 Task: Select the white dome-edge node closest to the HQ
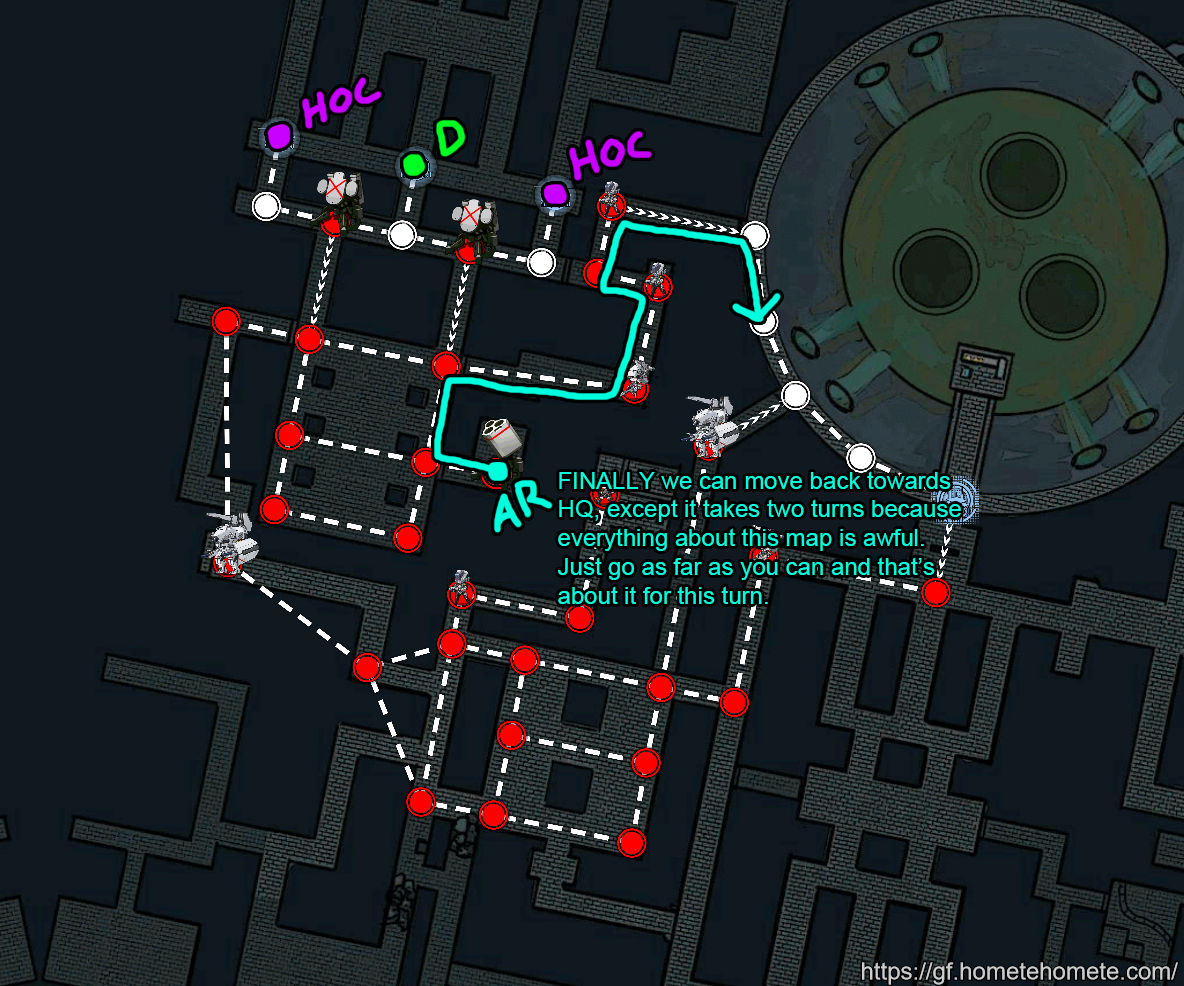[x=860, y=457]
